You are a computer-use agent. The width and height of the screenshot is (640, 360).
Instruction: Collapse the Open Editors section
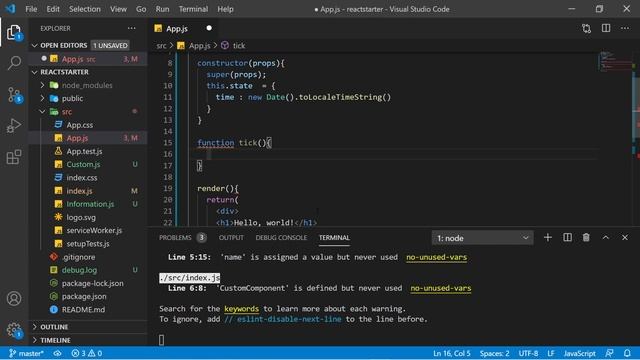(x=35, y=45)
